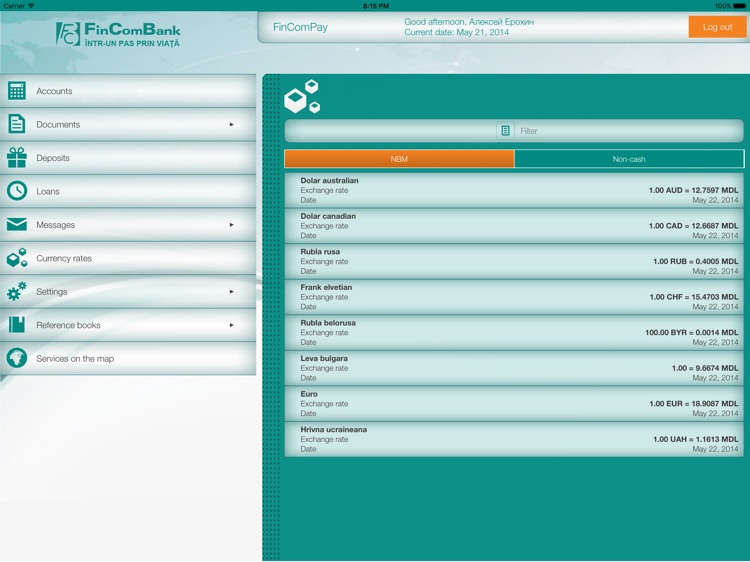Open Messages menu label
The height and width of the screenshot is (562, 750).
click(55, 225)
